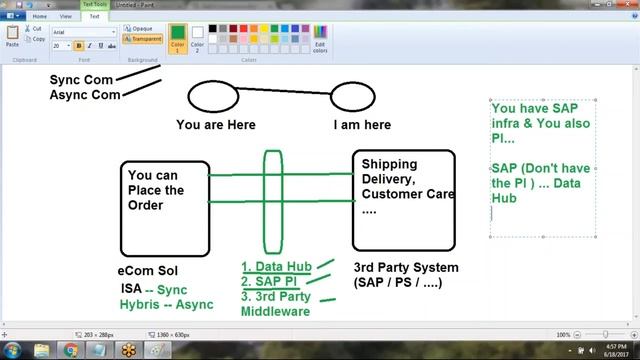Click the Copy button
This screenshot has width=640, height=360.
click(35, 39)
